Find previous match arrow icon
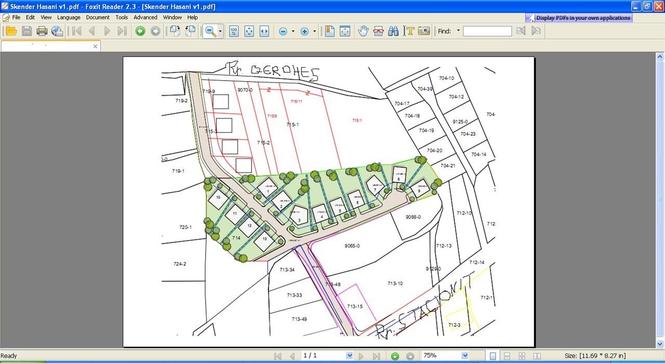Viewport: 665px width, 363px height. (521, 31)
